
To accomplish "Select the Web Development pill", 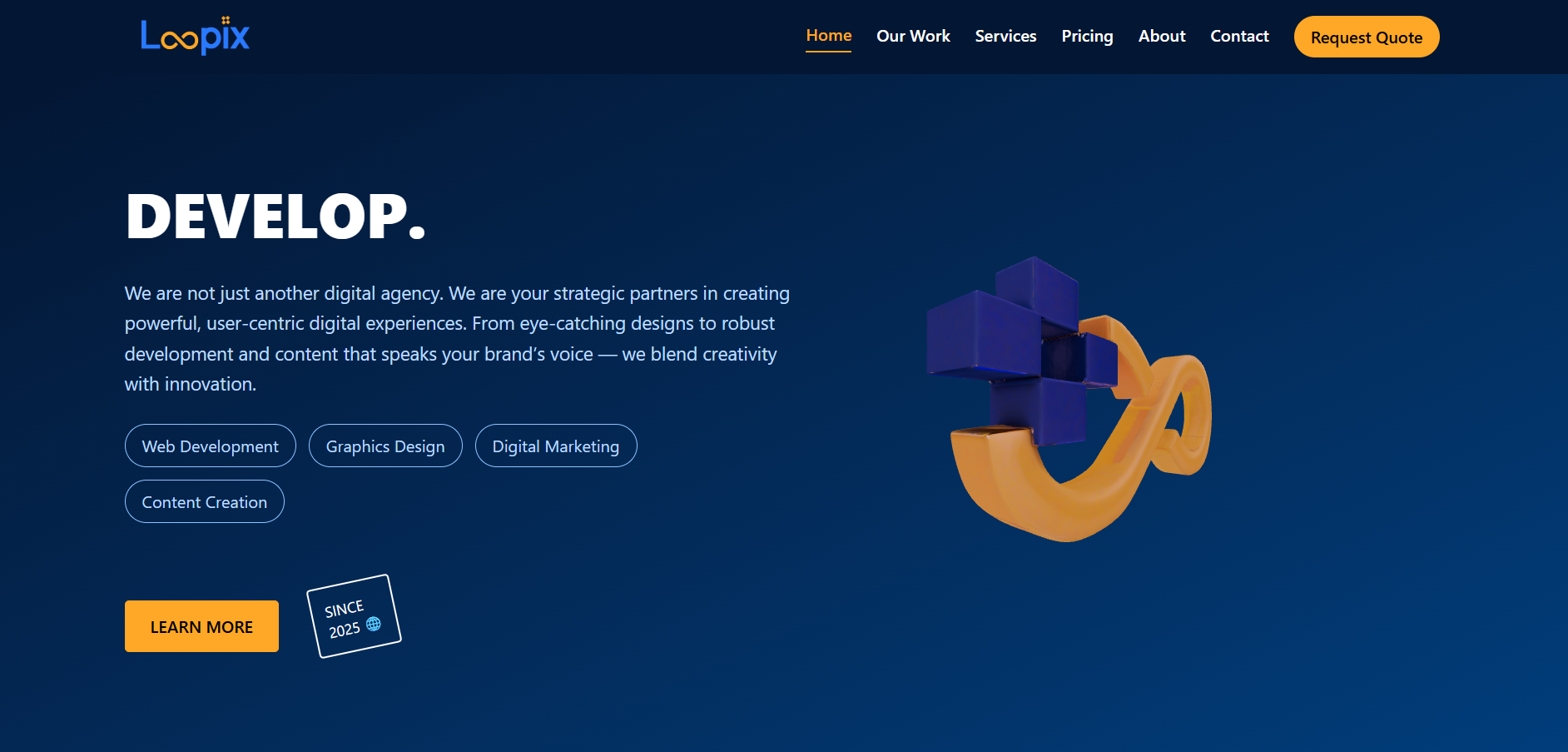I will 211,446.
